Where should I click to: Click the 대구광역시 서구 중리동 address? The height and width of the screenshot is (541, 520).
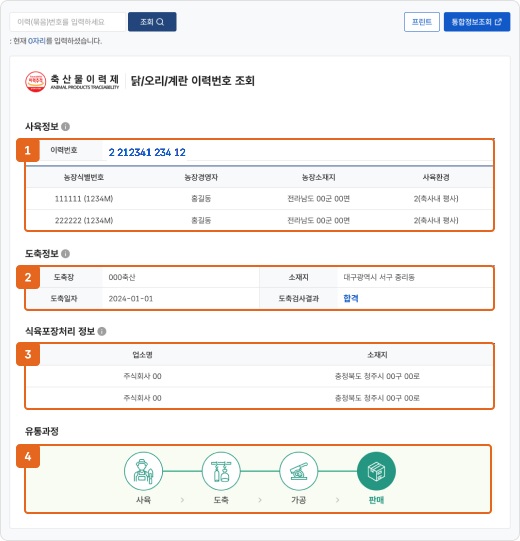coord(379,277)
